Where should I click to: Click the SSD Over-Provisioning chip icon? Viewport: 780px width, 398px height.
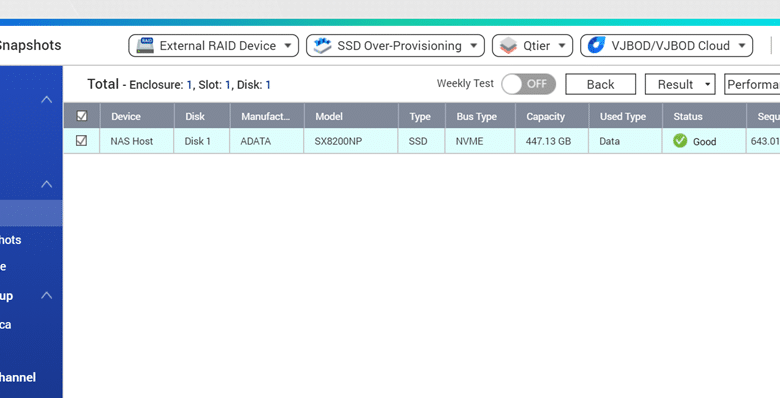tap(322, 46)
